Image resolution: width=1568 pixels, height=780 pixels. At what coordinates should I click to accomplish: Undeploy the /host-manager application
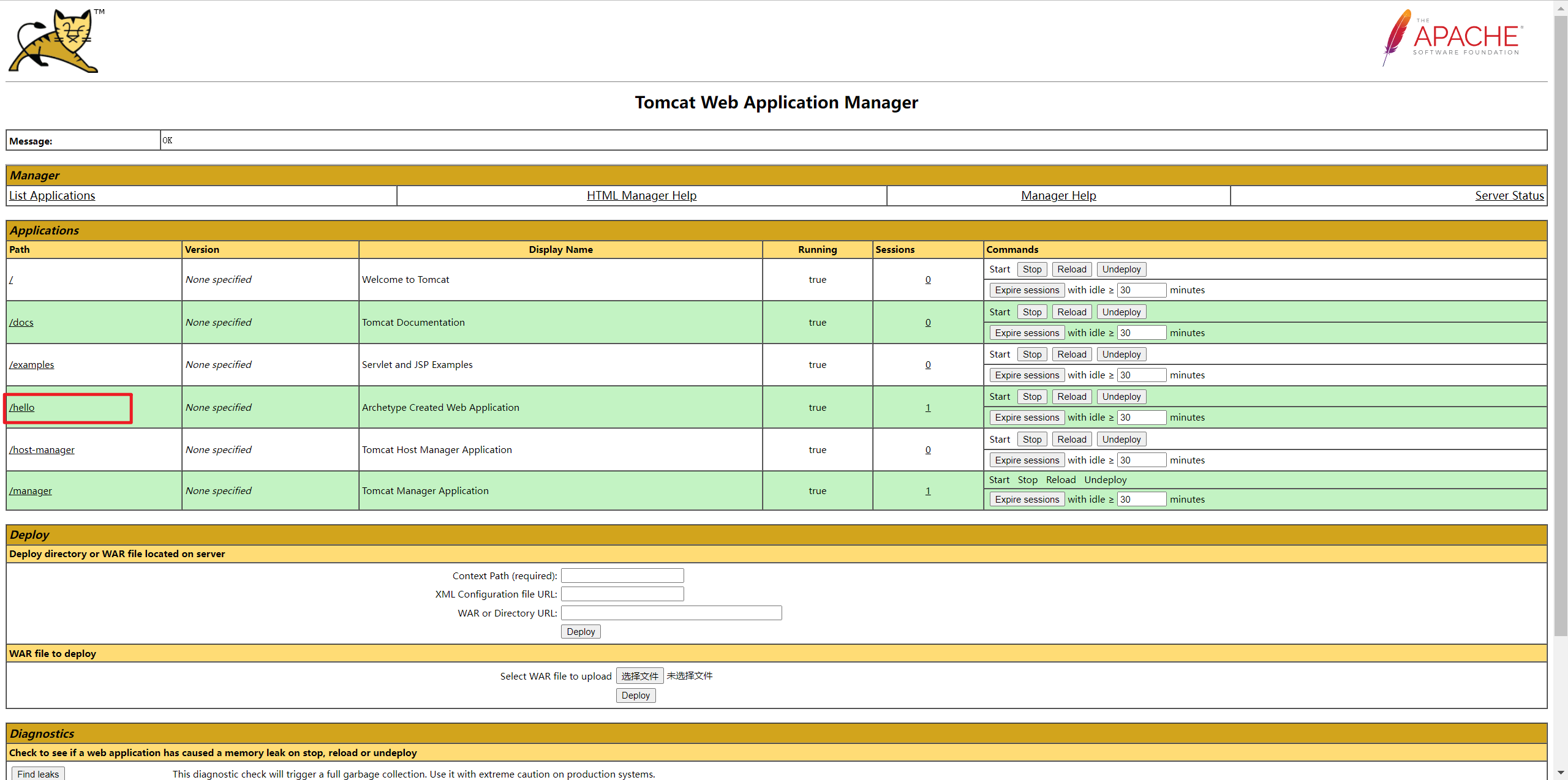tap(1121, 440)
